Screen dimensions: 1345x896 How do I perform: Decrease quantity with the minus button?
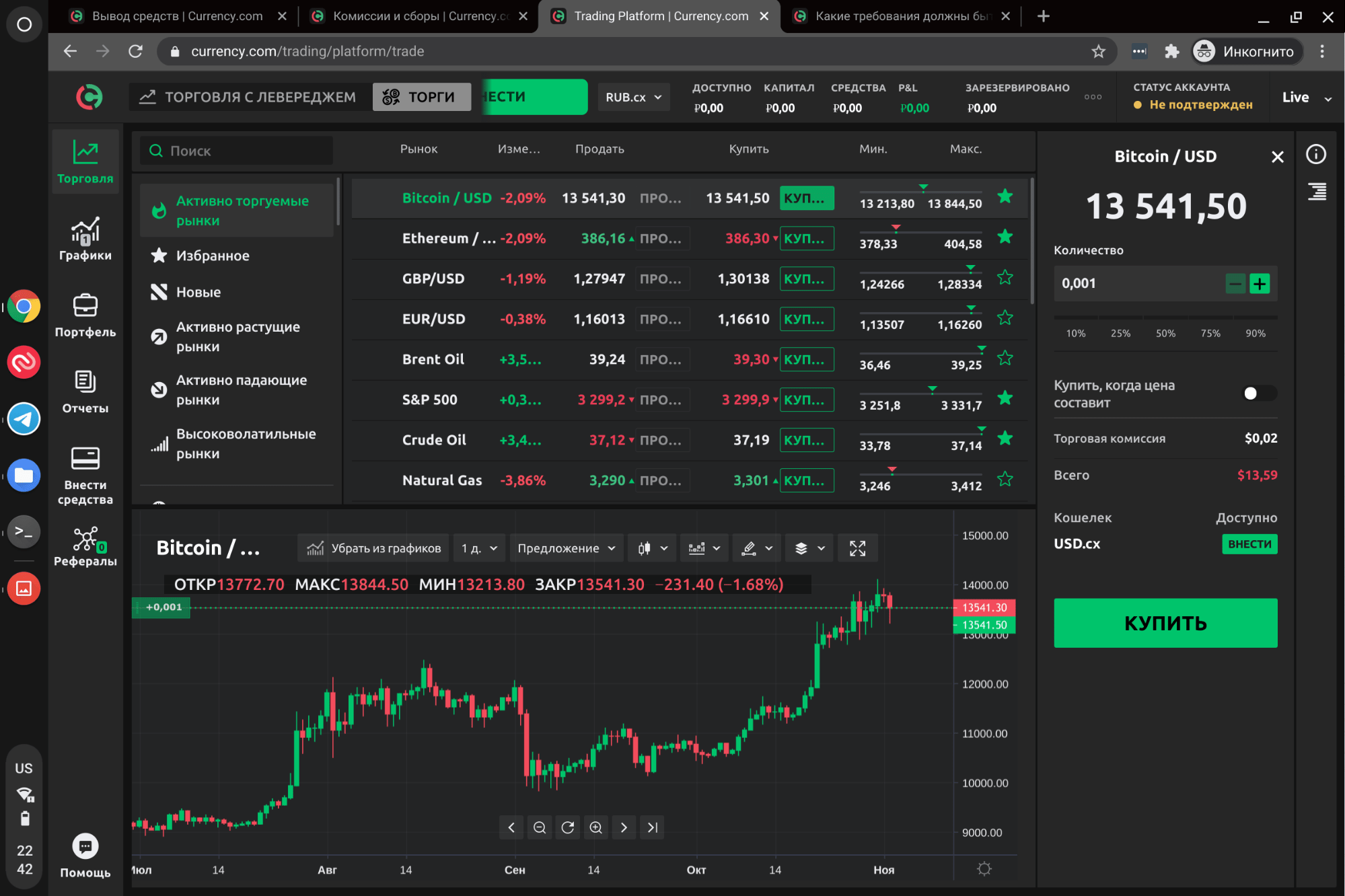[1235, 284]
